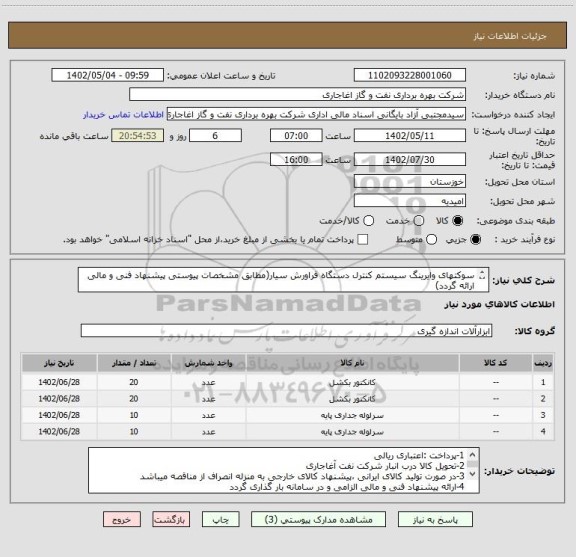Screen dimensions: 576x557
Task: Click the buyer name field شرکت بهره برداری
Action: tap(297, 95)
